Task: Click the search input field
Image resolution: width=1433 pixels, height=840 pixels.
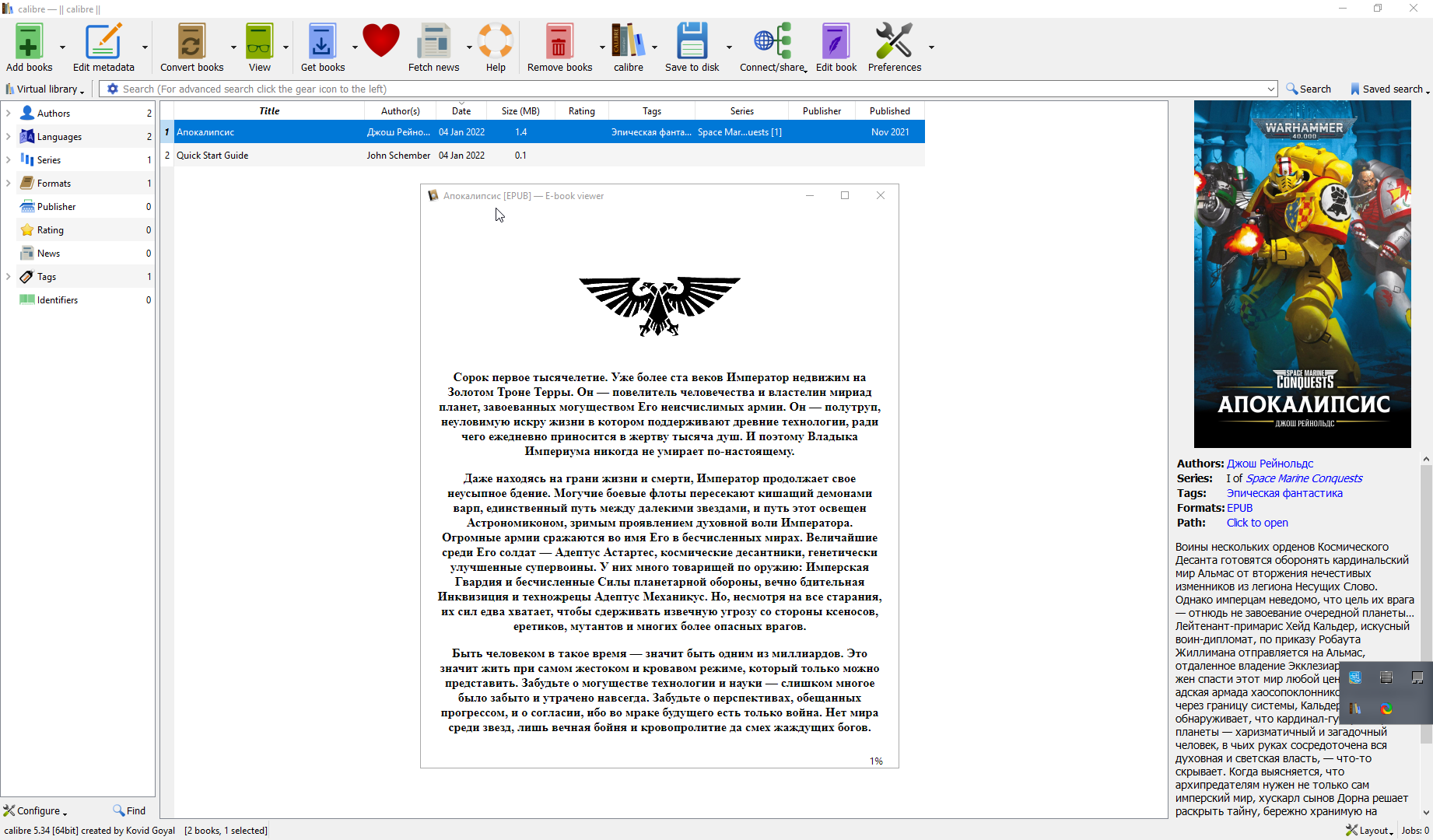Action: click(685, 89)
